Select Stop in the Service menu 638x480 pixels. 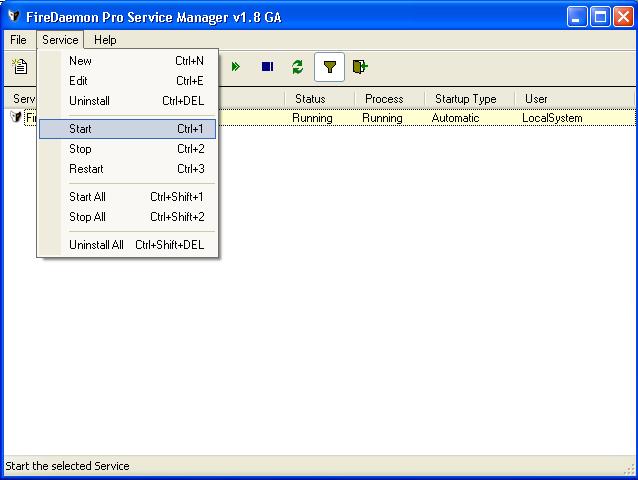pyautogui.click(x=127, y=149)
